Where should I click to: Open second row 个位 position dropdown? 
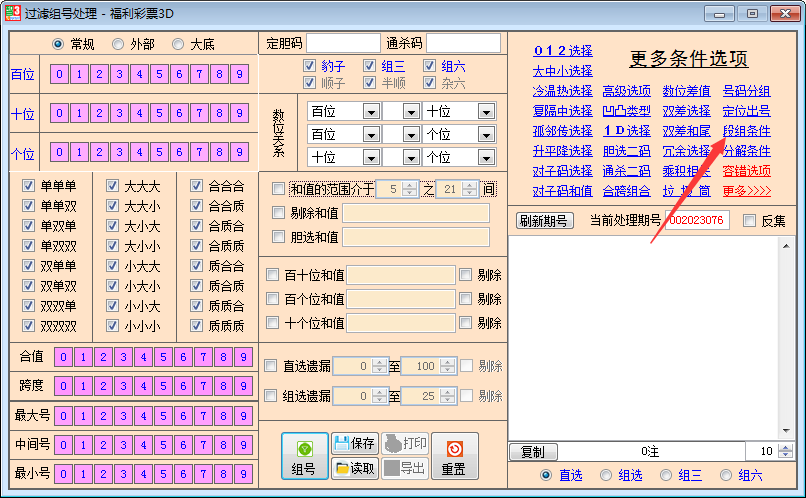pyautogui.click(x=486, y=135)
